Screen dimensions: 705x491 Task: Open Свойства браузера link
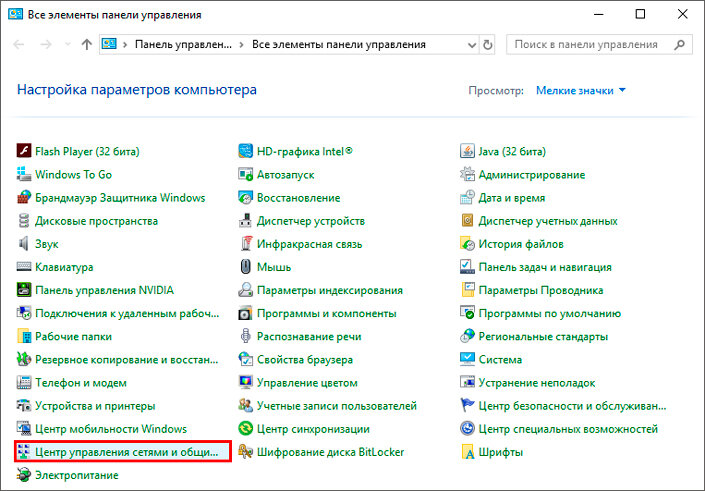click(x=305, y=360)
